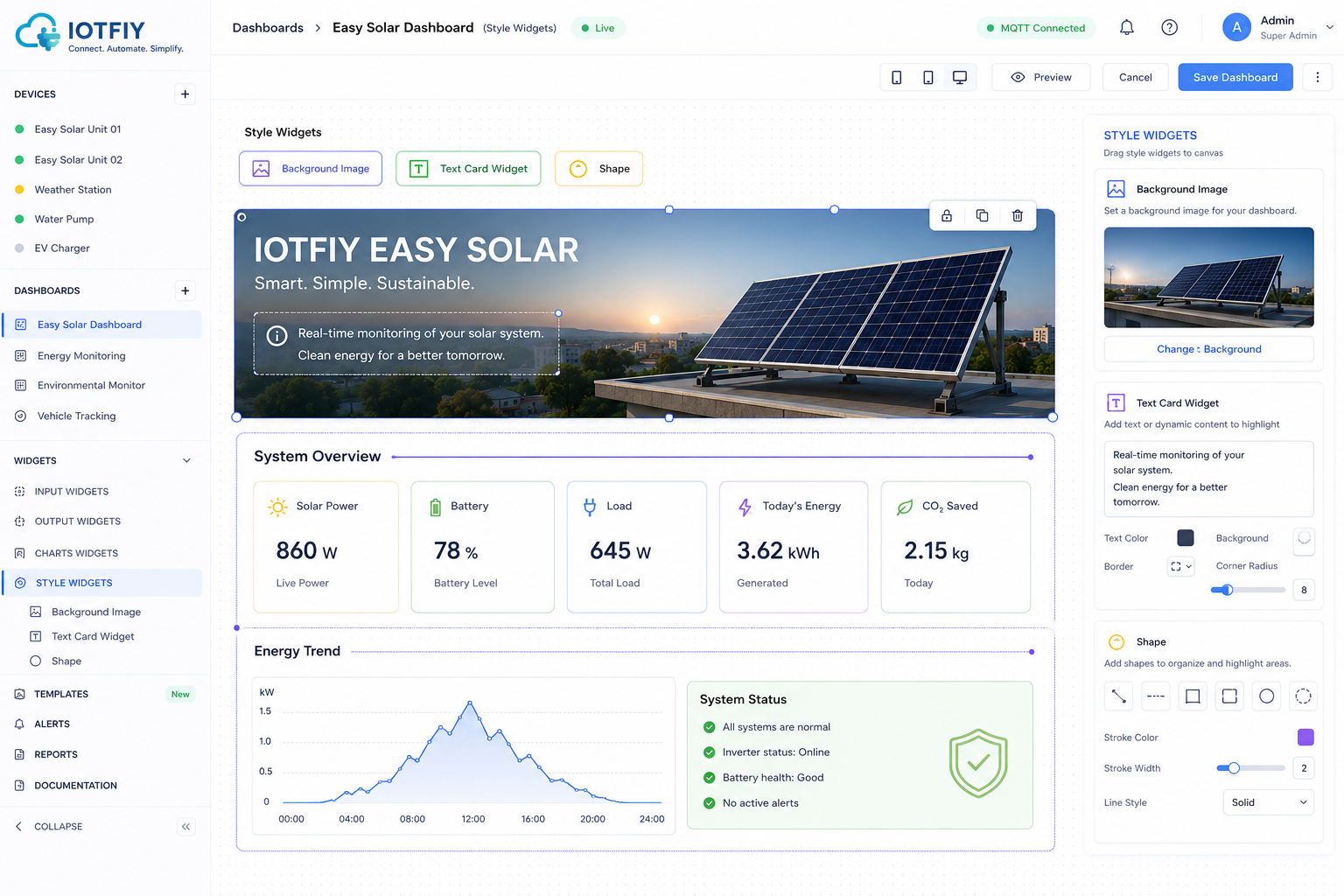Select the dashed circle shape tool
Viewport: 1344px width, 896px height.
[x=1303, y=696]
